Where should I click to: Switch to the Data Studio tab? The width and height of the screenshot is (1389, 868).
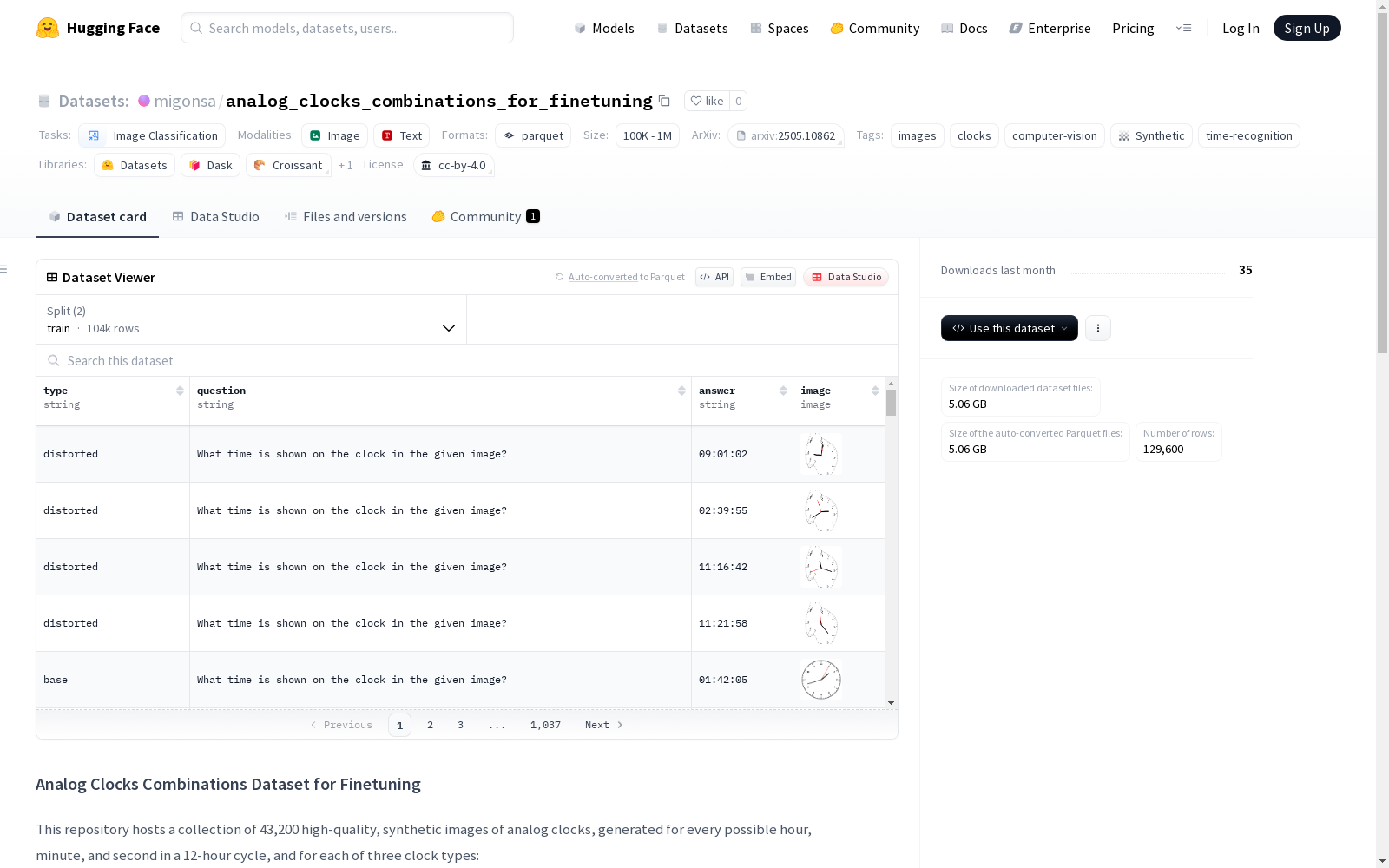pyautogui.click(x=215, y=217)
